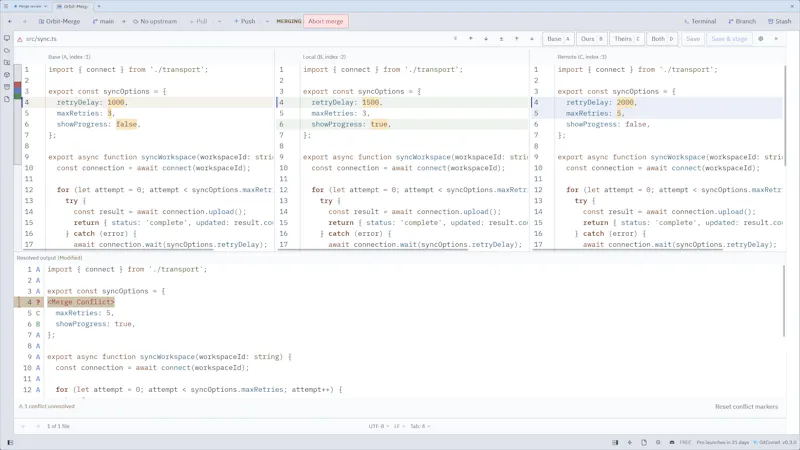The width and height of the screenshot is (800, 450).
Task: Jump to first conflict icon
Action: click(x=455, y=39)
